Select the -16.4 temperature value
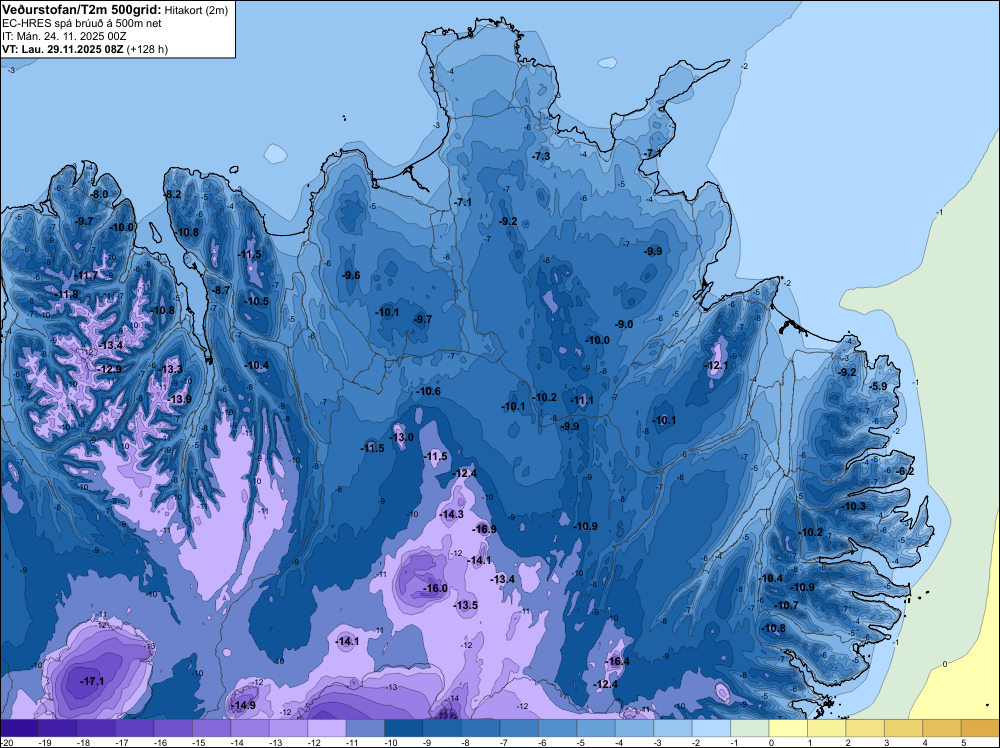The height and width of the screenshot is (748, 1000). point(617,661)
